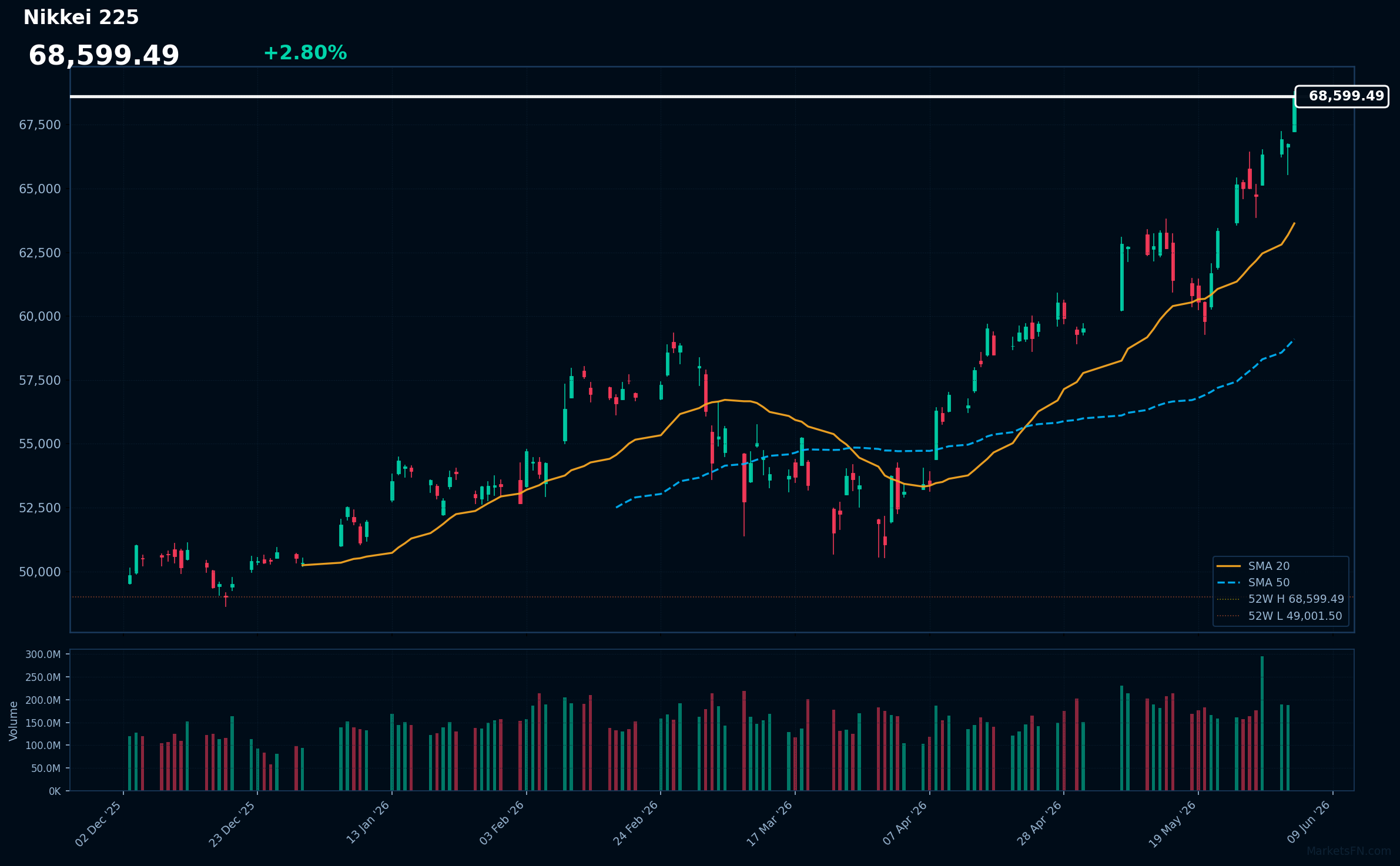This screenshot has width=1400, height=866.
Task: Click the 57,500 y-axis label
Action: click(40, 380)
